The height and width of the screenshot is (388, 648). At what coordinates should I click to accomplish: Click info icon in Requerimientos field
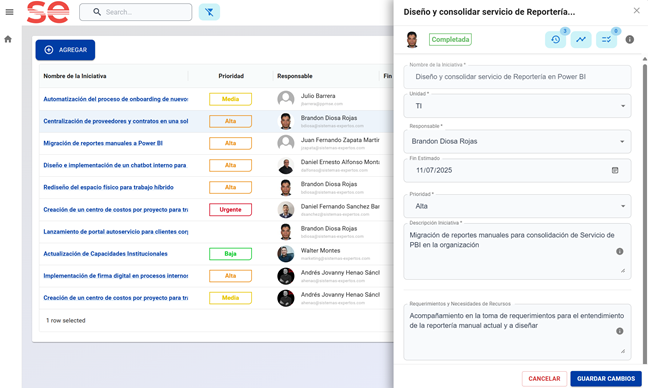coord(619,331)
